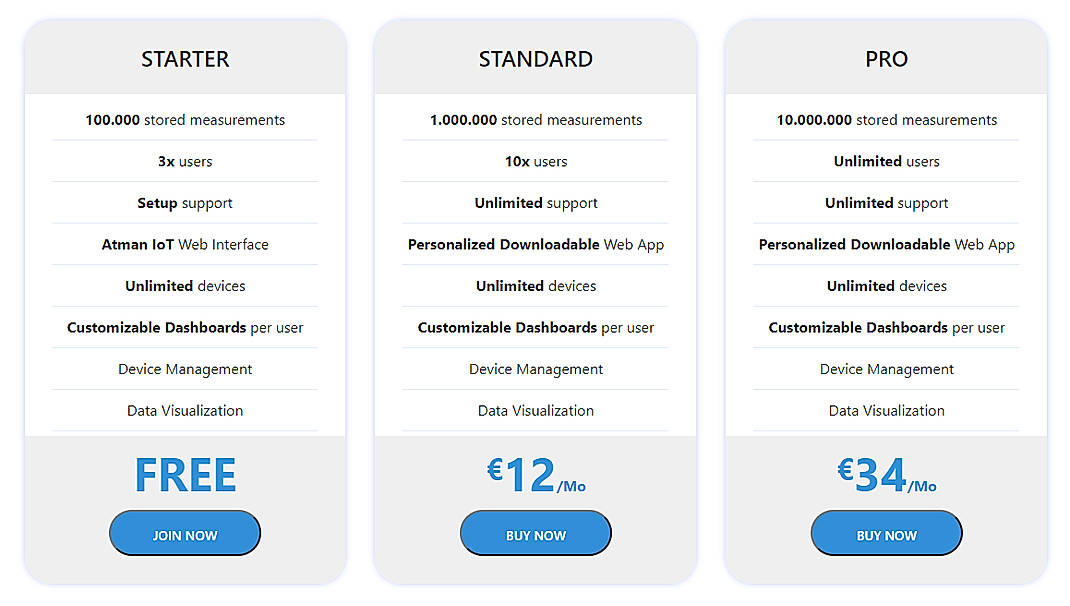The height and width of the screenshot is (606, 1070).
Task: Select the PRO plan header
Action: coord(886,59)
